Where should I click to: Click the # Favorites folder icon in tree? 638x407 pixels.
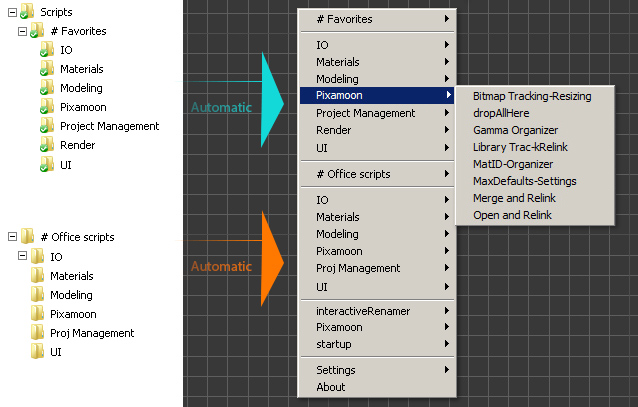pos(36,31)
